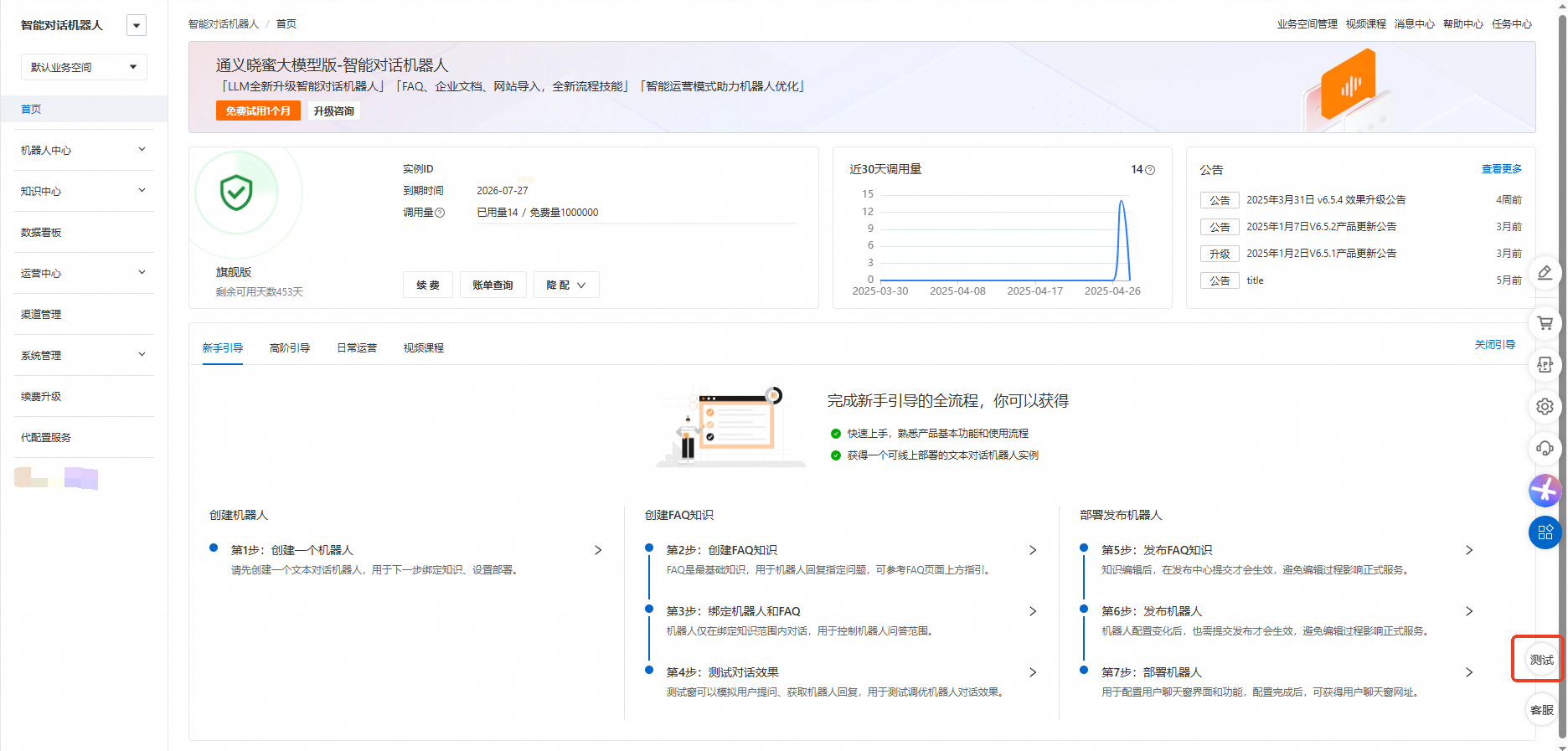Click the edit pencil floating icon
The width and height of the screenshot is (1568, 751).
[x=1545, y=273]
